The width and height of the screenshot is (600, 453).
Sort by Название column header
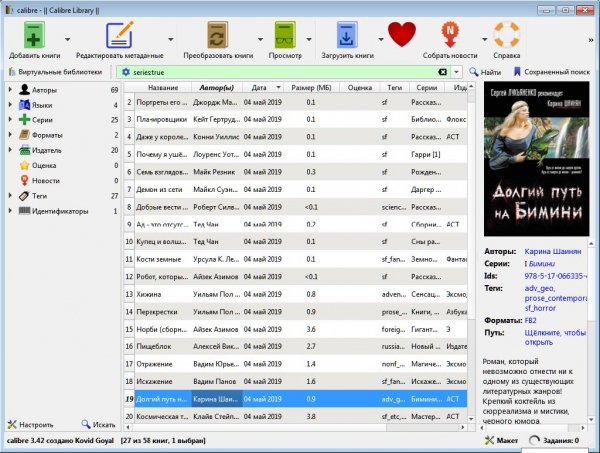(x=163, y=88)
